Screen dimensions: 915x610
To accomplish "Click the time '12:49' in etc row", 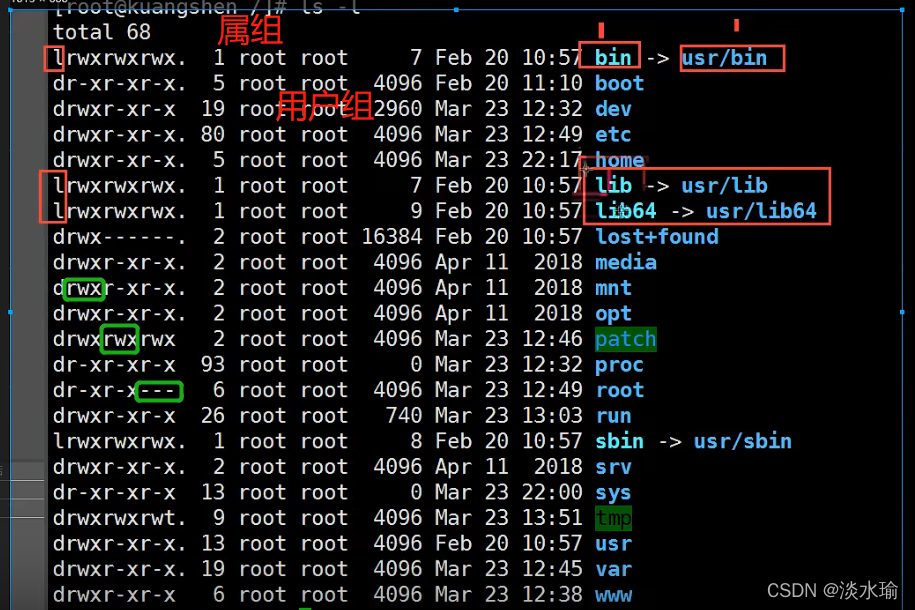I will tap(552, 135).
